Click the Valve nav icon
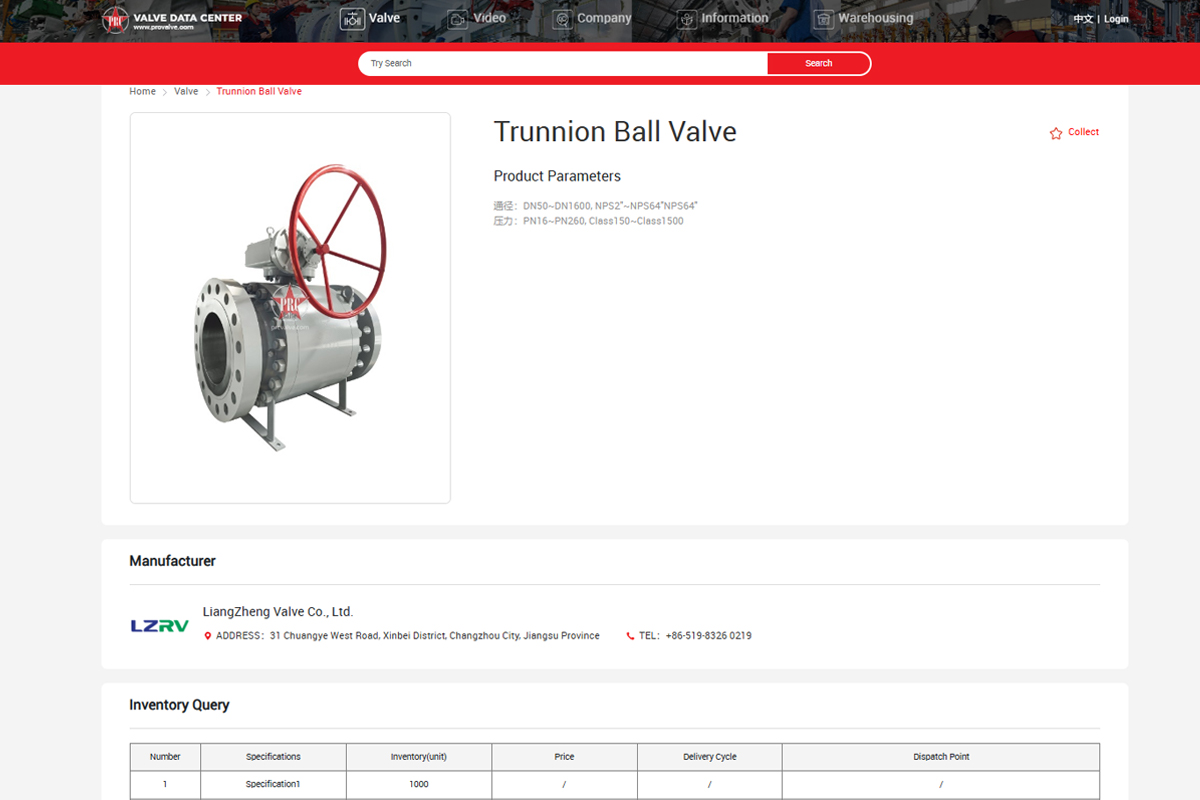 click(352, 19)
